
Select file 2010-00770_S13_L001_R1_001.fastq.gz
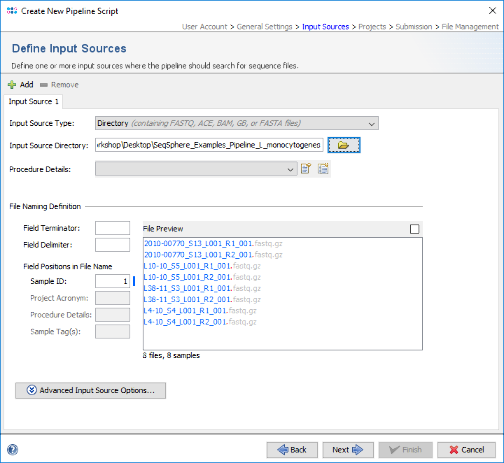213,243
